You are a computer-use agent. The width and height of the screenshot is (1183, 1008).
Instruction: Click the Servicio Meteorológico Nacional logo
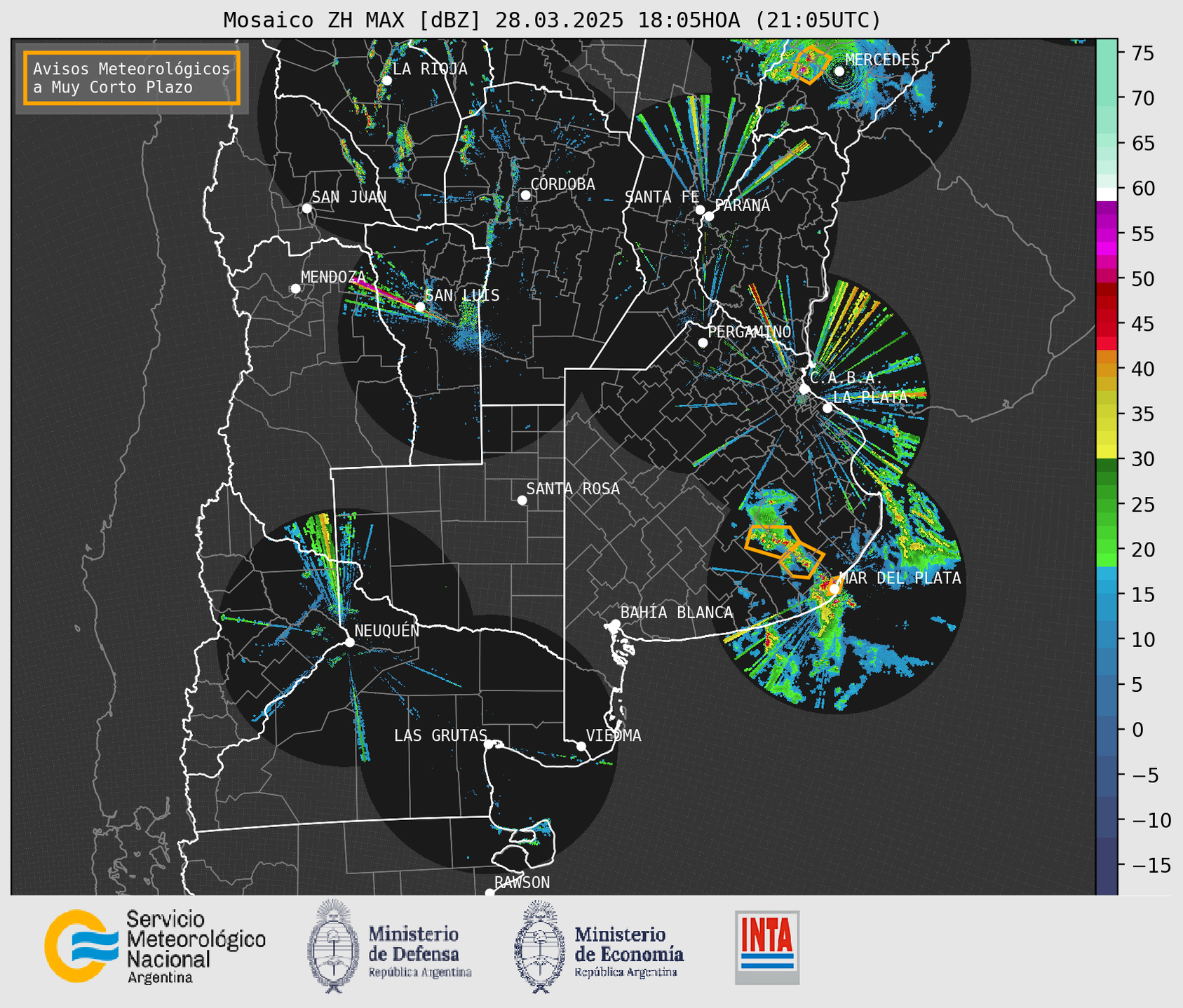(x=155, y=946)
